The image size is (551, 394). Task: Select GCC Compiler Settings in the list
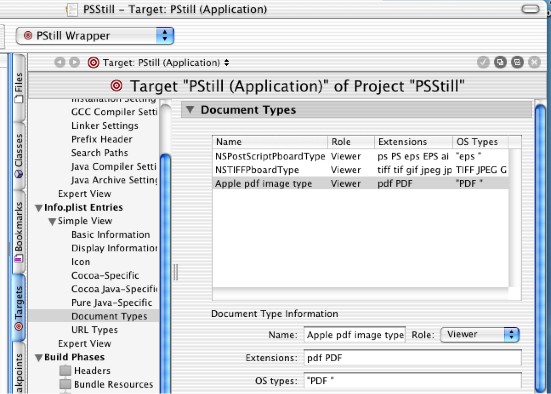coord(114,112)
